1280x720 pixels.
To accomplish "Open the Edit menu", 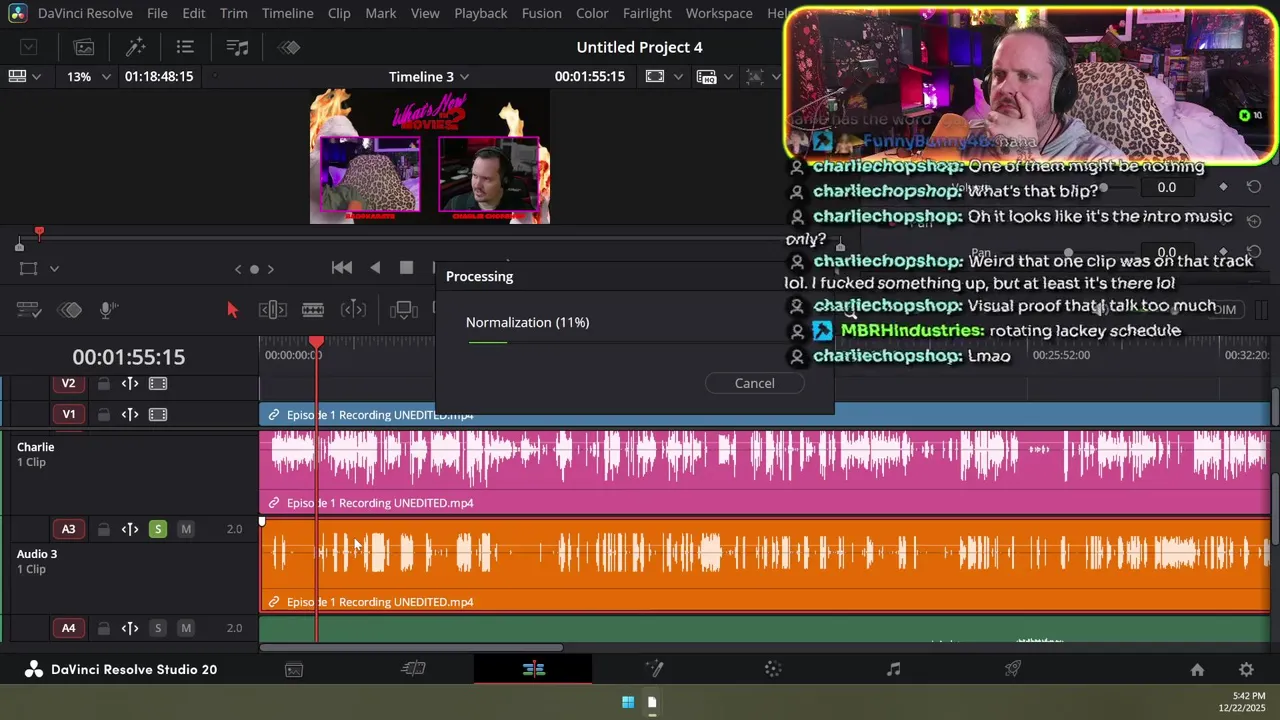I will (x=194, y=13).
